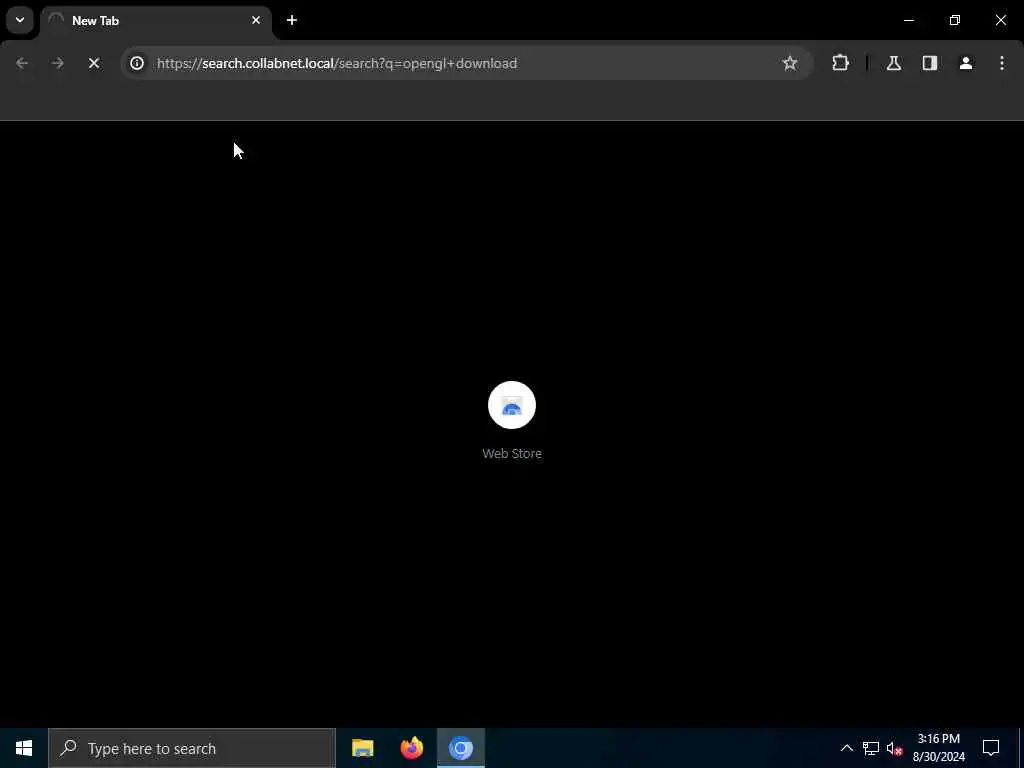Click the taskbar search box

coord(192,748)
